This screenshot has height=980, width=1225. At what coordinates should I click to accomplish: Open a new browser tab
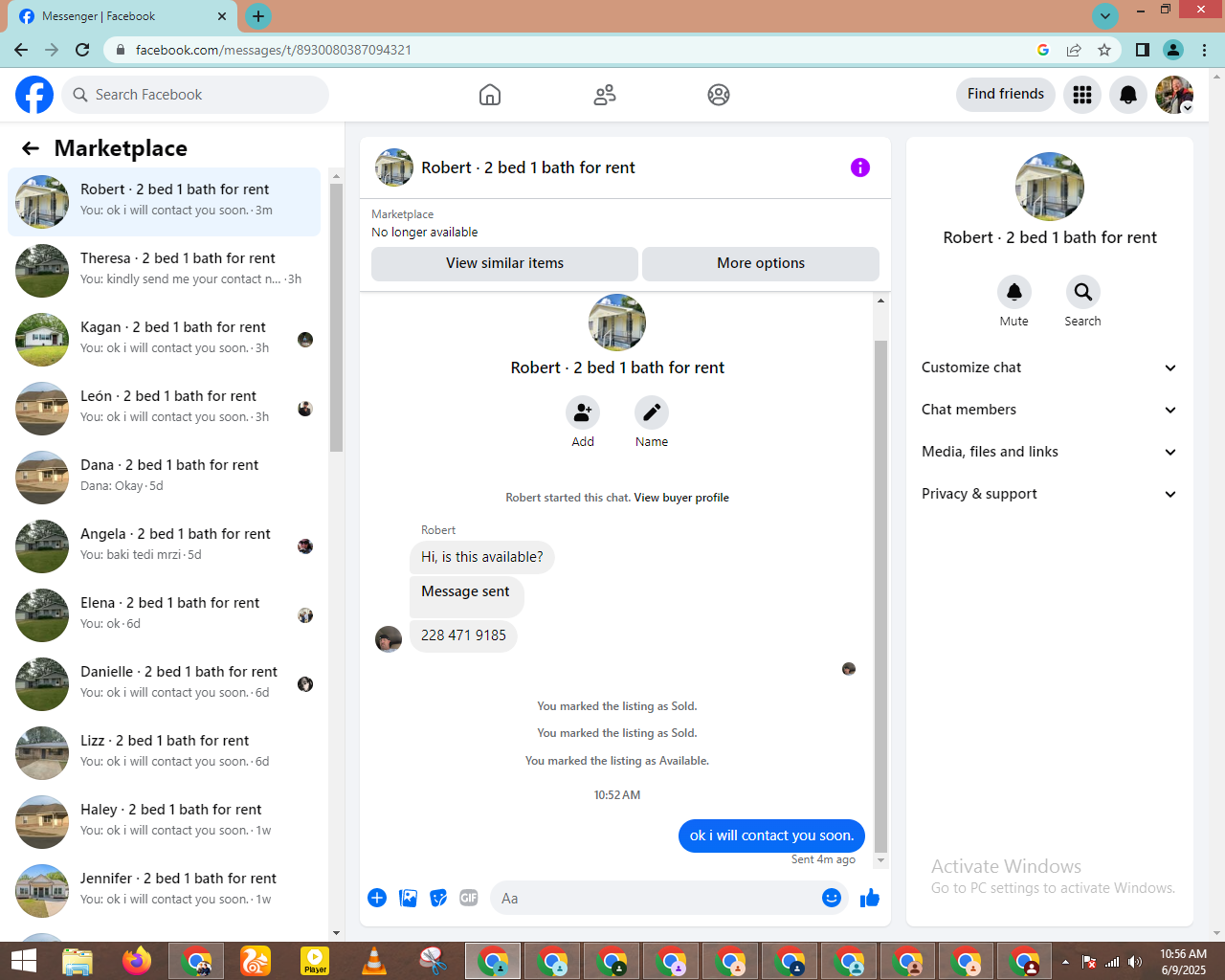pyautogui.click(x=258, y=16)
